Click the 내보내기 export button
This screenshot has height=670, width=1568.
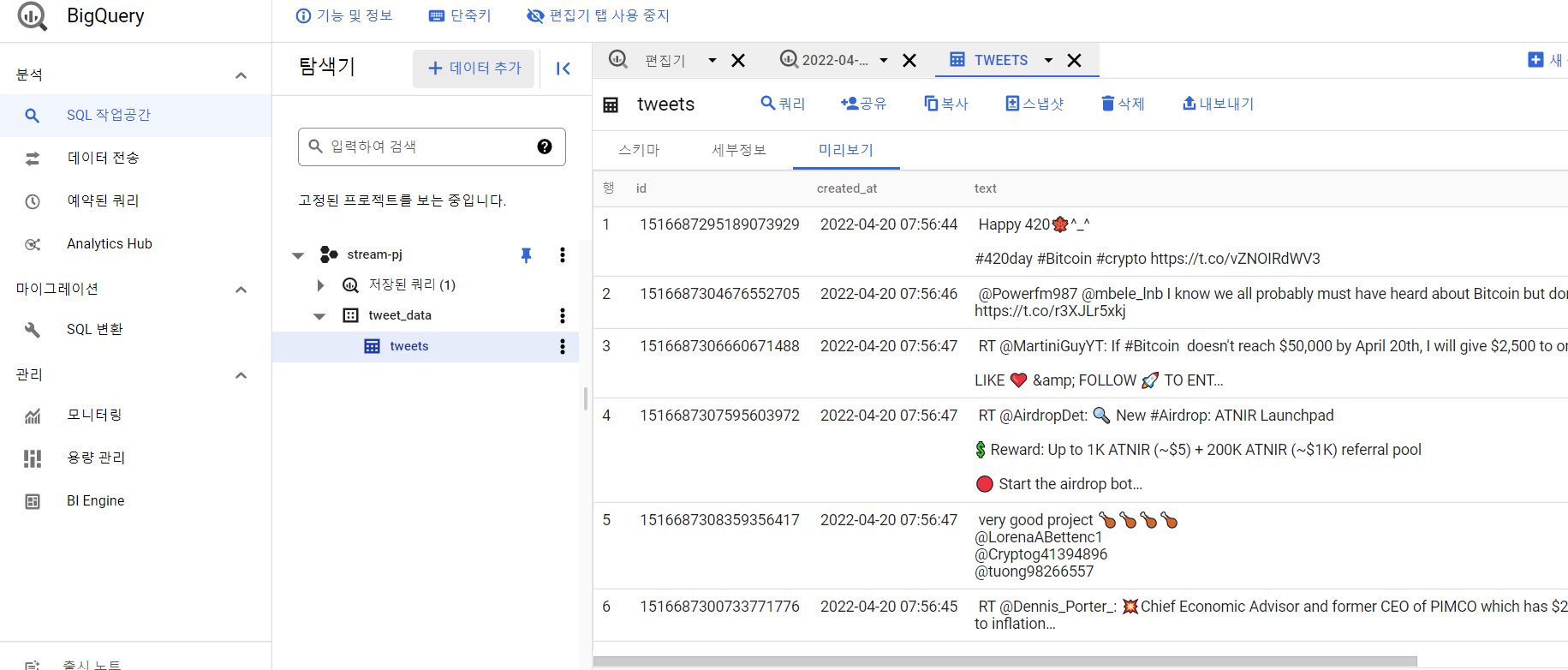[x=1218, y=104]
